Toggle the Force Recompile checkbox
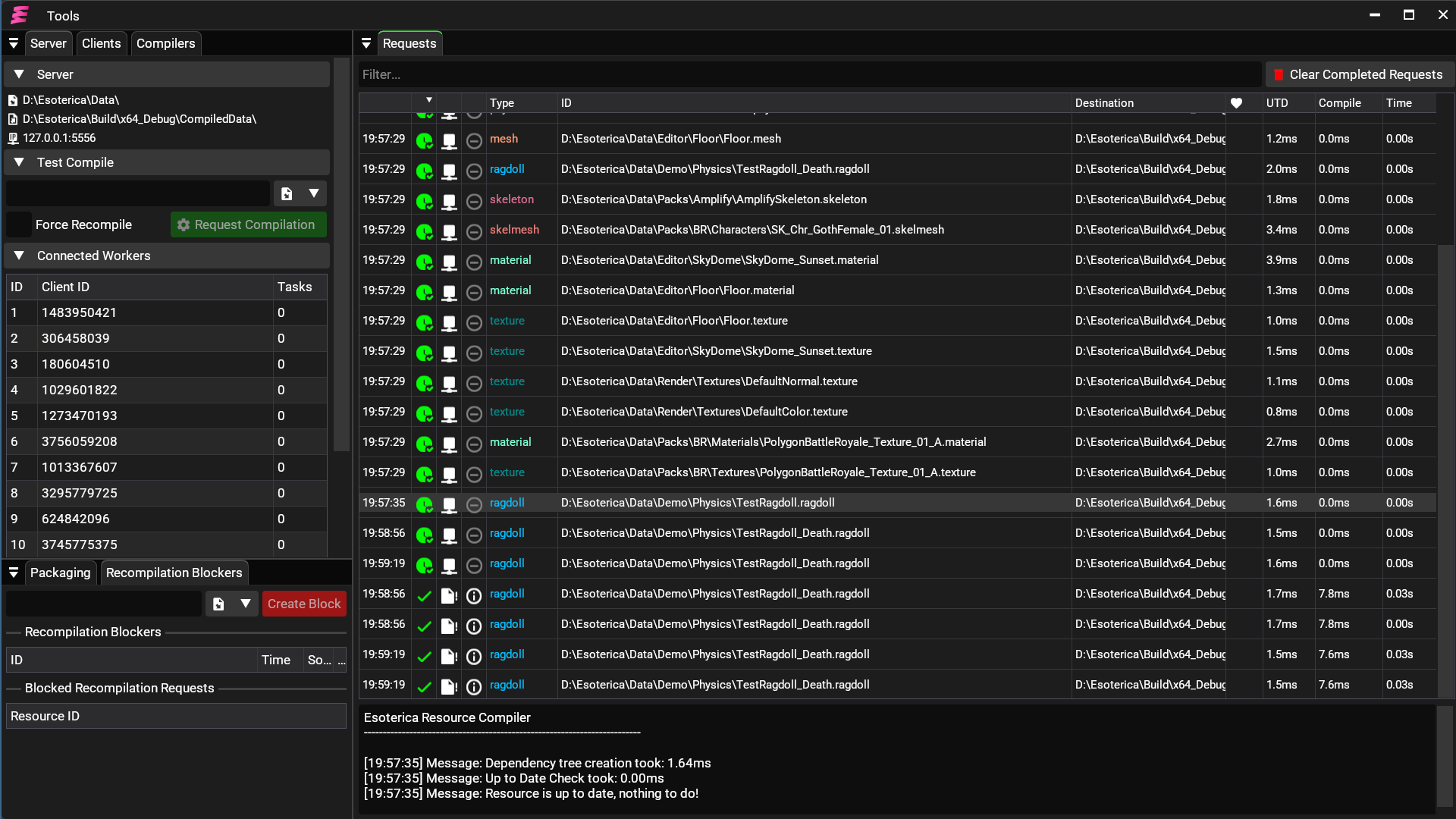1456x819 pixels. pos(19,224)
